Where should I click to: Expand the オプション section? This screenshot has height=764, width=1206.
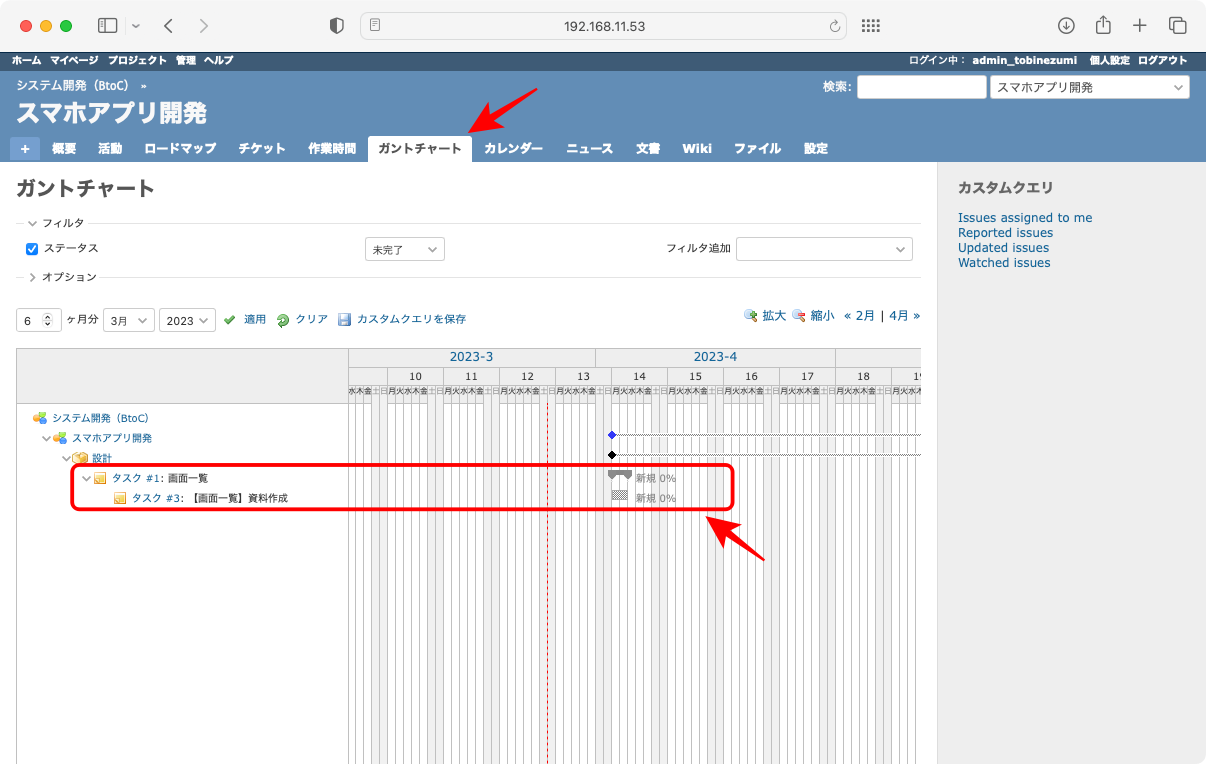pyautogui.click(x=33, y=277)
